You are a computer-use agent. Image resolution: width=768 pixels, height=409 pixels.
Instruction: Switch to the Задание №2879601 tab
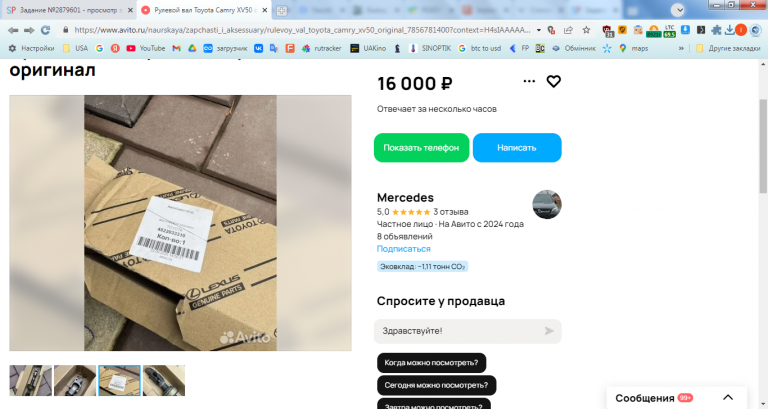point(70,10)
